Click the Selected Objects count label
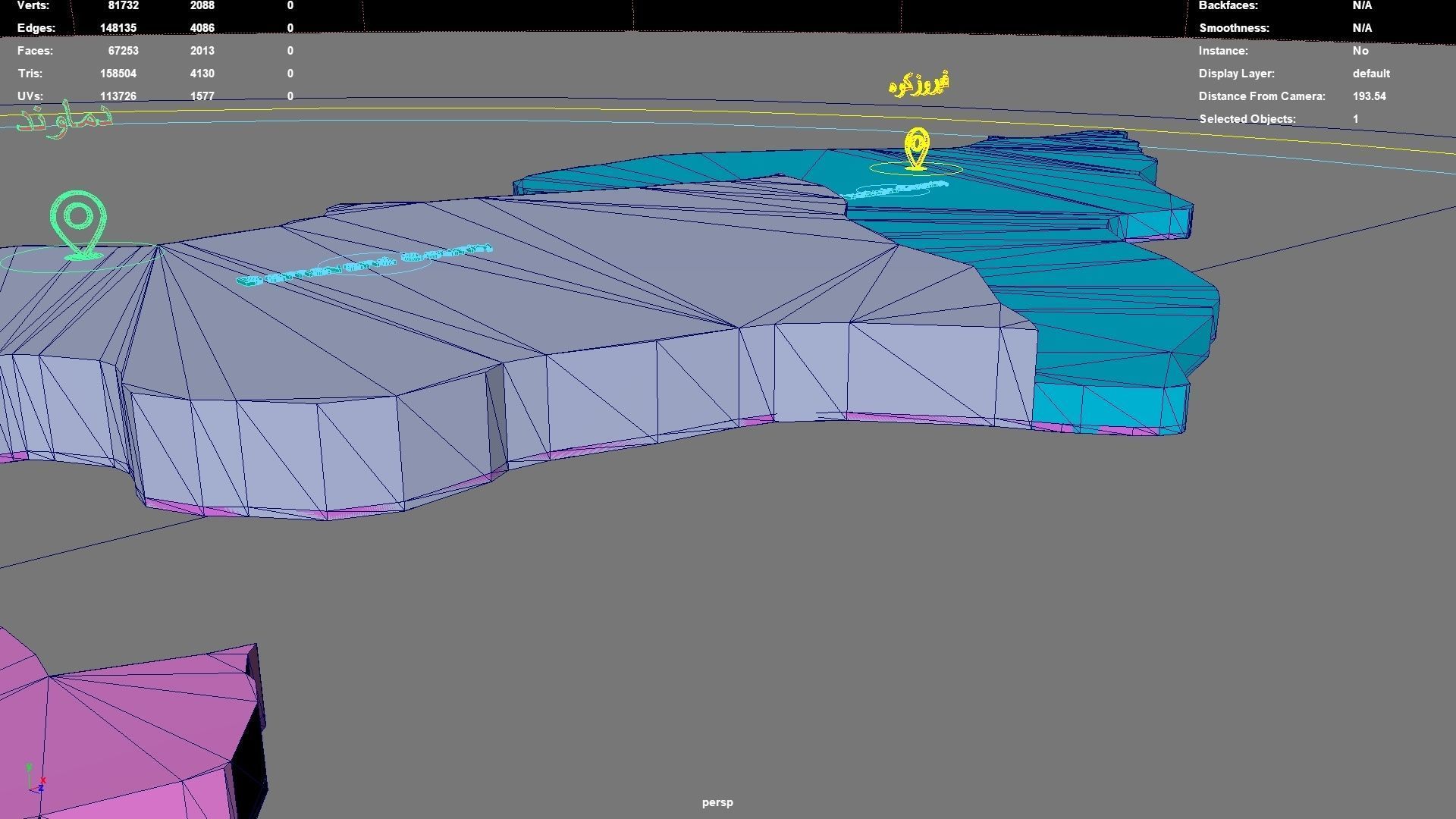1456x819 pixels. [x=1247, y=119]
